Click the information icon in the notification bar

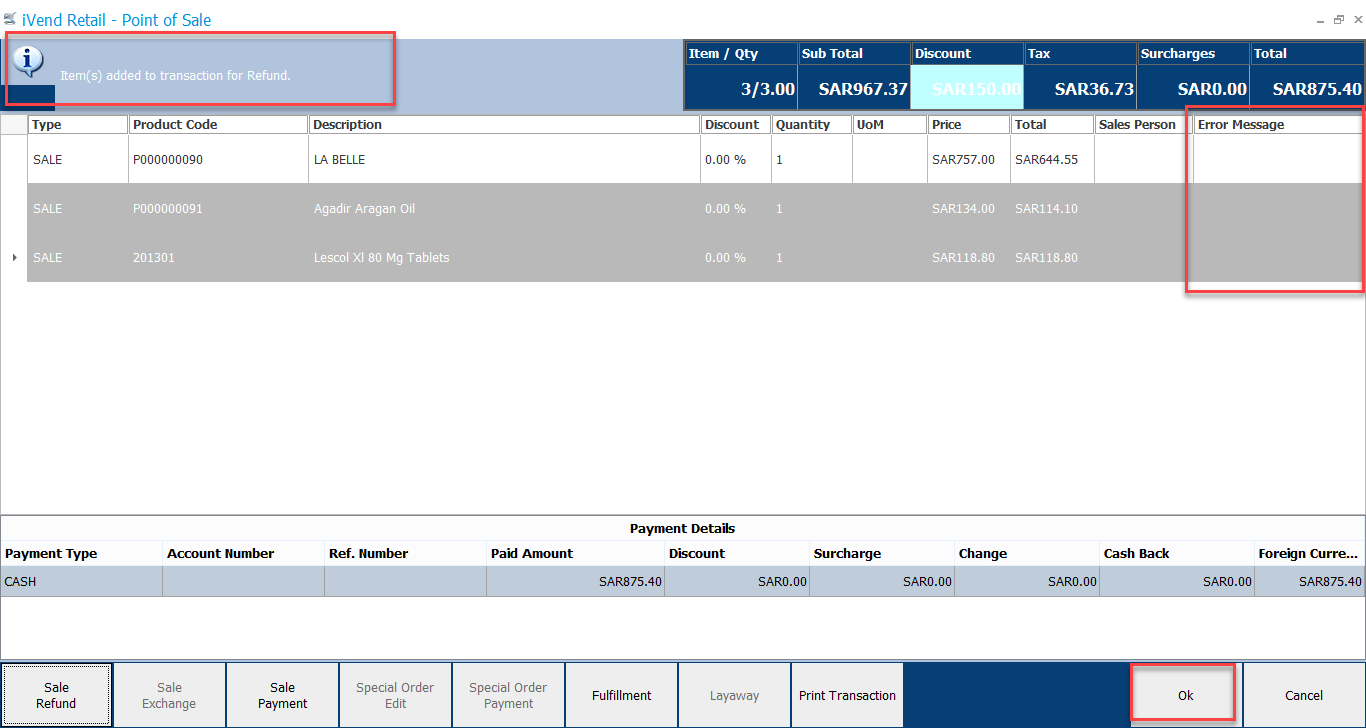pos(29,62)
